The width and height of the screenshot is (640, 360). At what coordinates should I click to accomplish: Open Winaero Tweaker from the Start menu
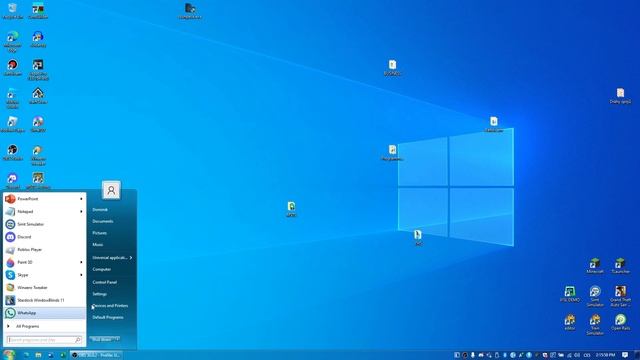(x=44, y=287)
